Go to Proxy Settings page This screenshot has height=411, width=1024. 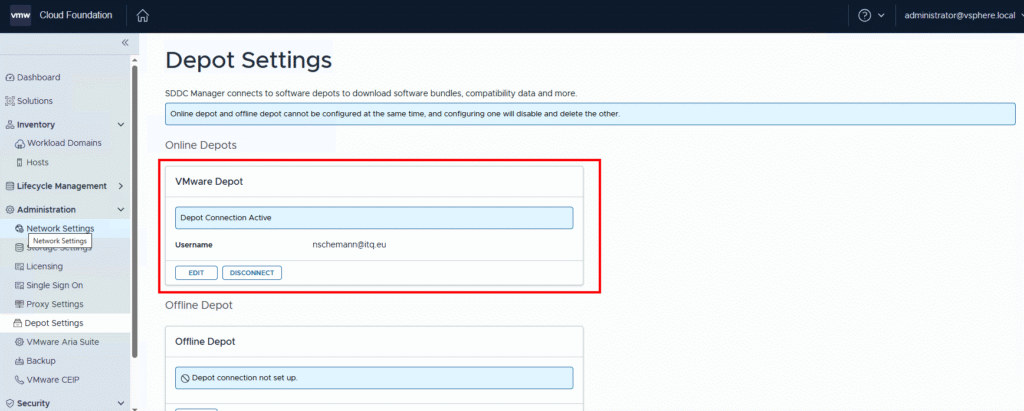click(54, 304)
